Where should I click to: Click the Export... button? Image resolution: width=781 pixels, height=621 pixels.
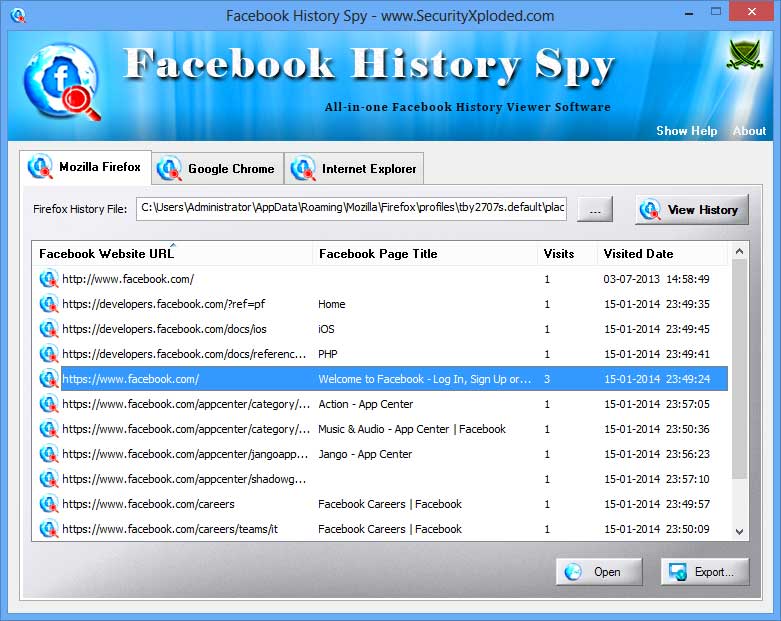[x=705, y=572]
